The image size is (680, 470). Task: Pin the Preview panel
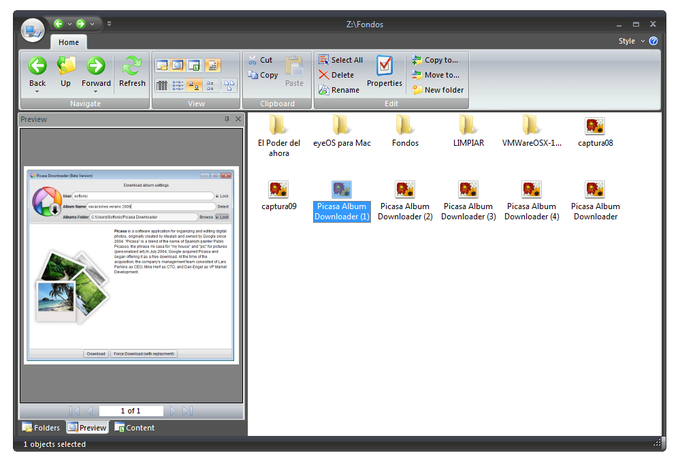point(227,119)
